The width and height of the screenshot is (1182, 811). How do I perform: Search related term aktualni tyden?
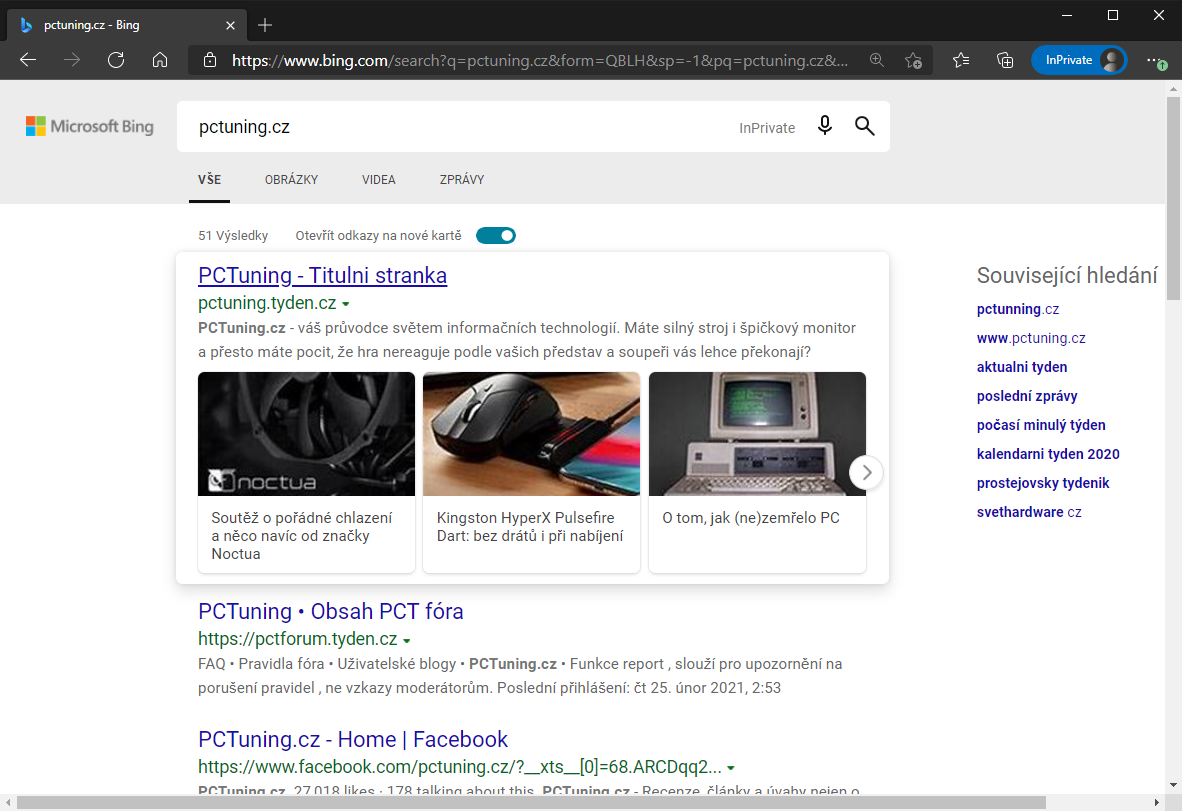[1022, 367]
